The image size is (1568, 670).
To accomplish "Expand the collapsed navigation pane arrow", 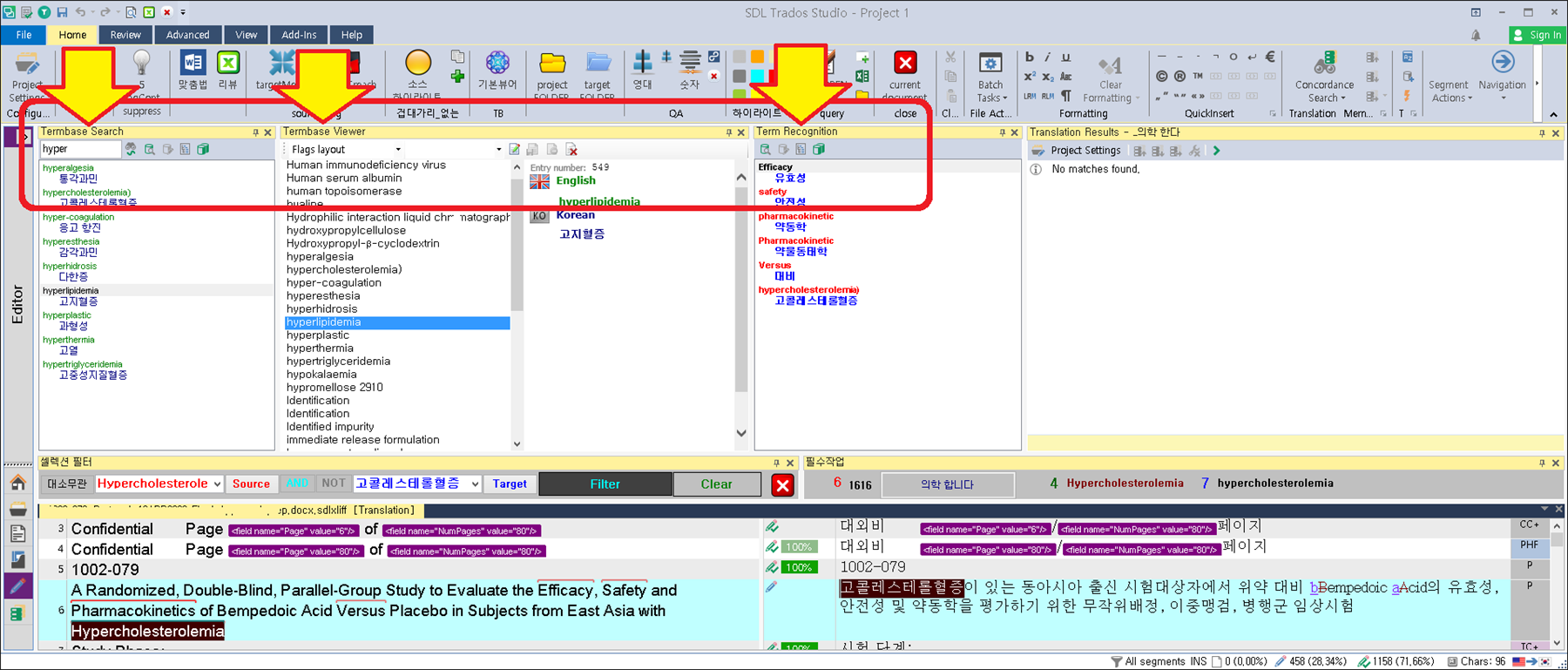I will click(24, 137).
